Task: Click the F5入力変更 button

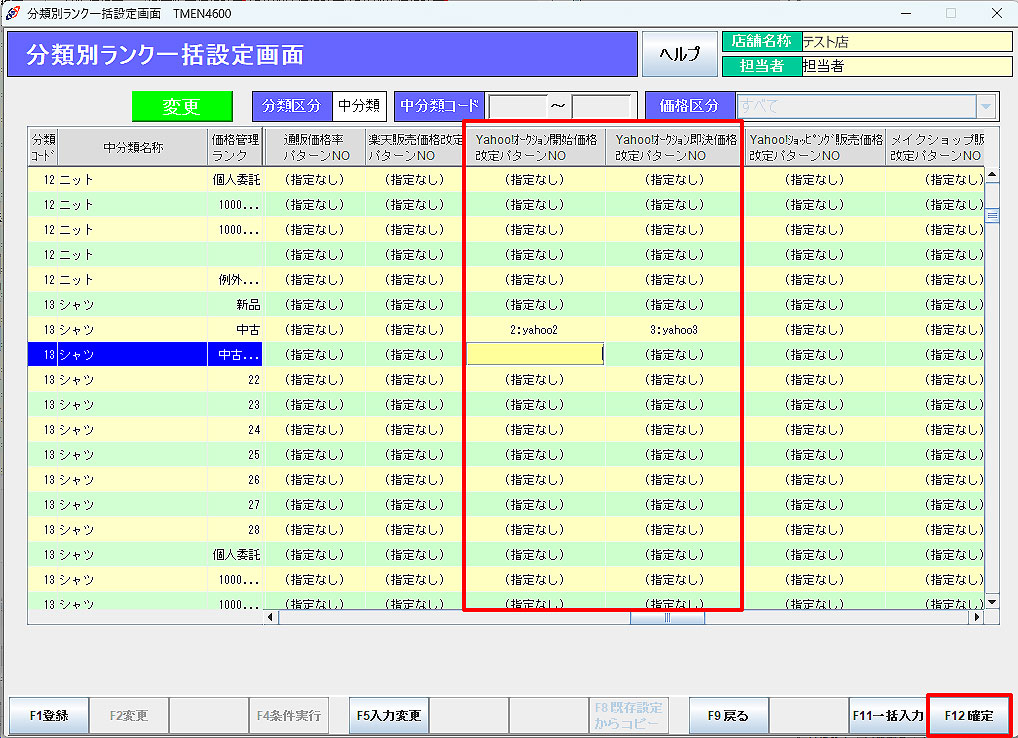Action: tap(388, 716)
